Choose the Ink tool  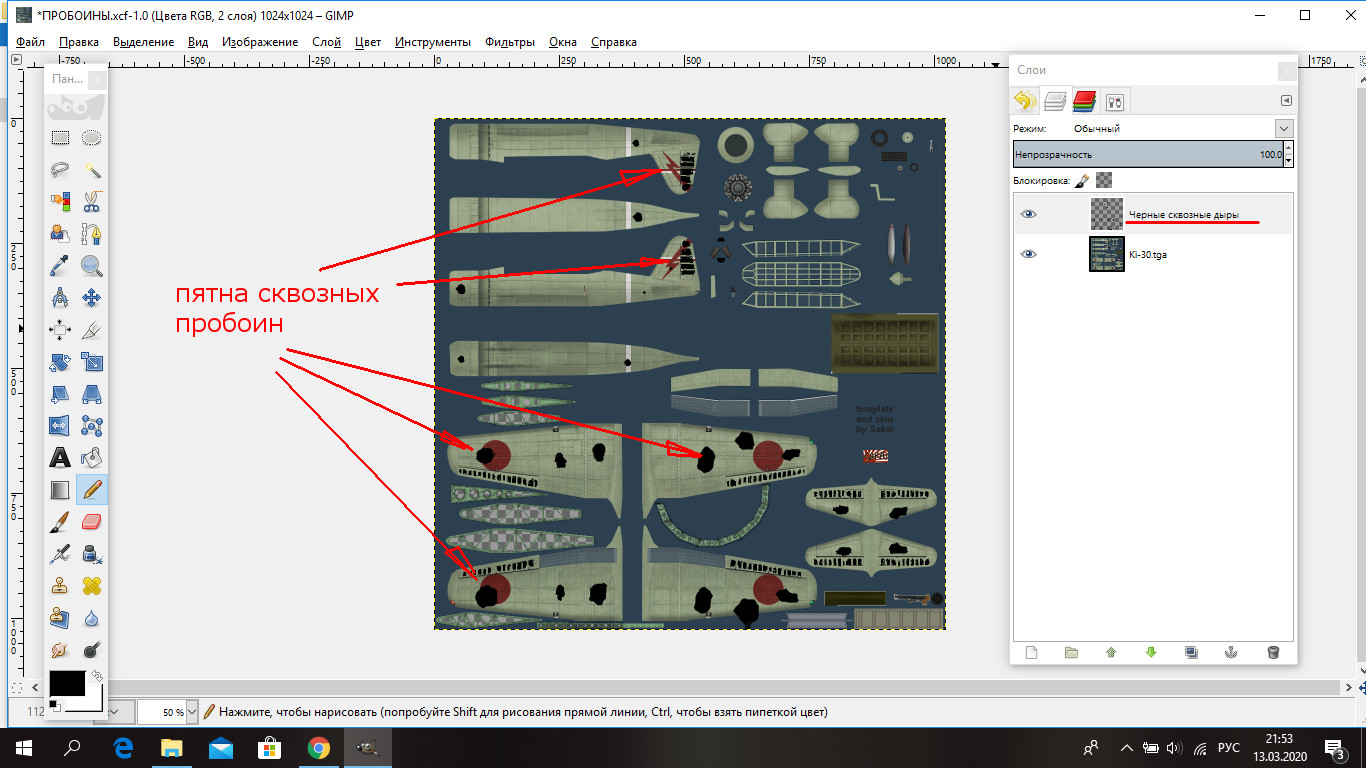click(x=92, y=554)
